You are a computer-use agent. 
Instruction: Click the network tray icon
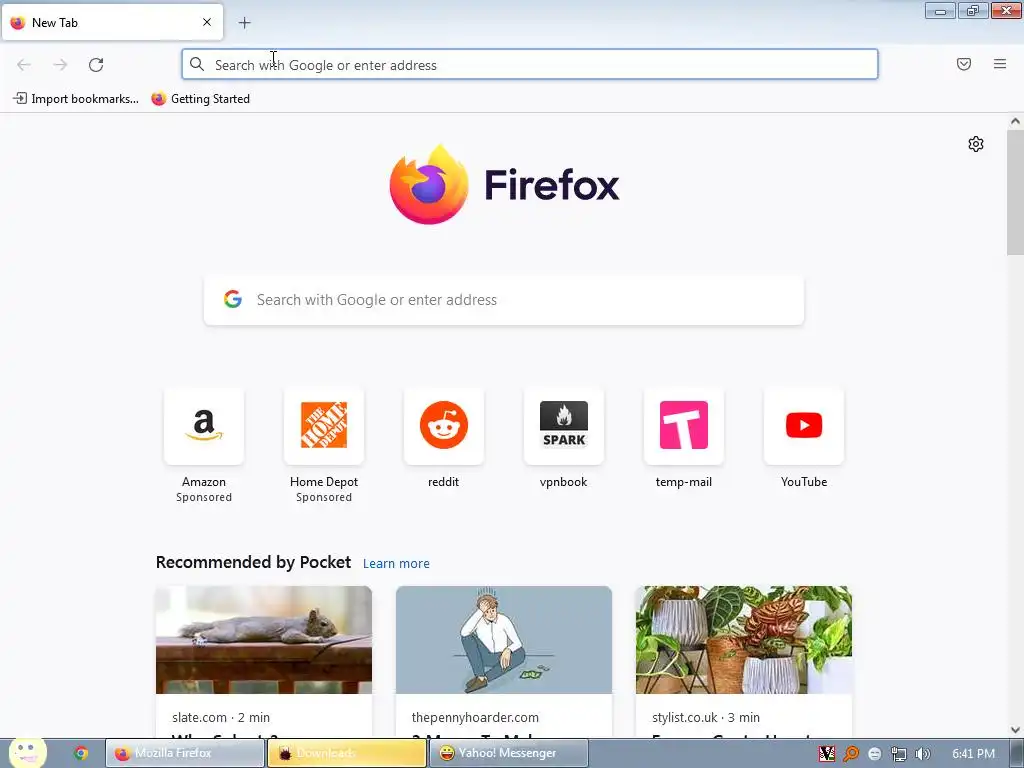(899, 754)
